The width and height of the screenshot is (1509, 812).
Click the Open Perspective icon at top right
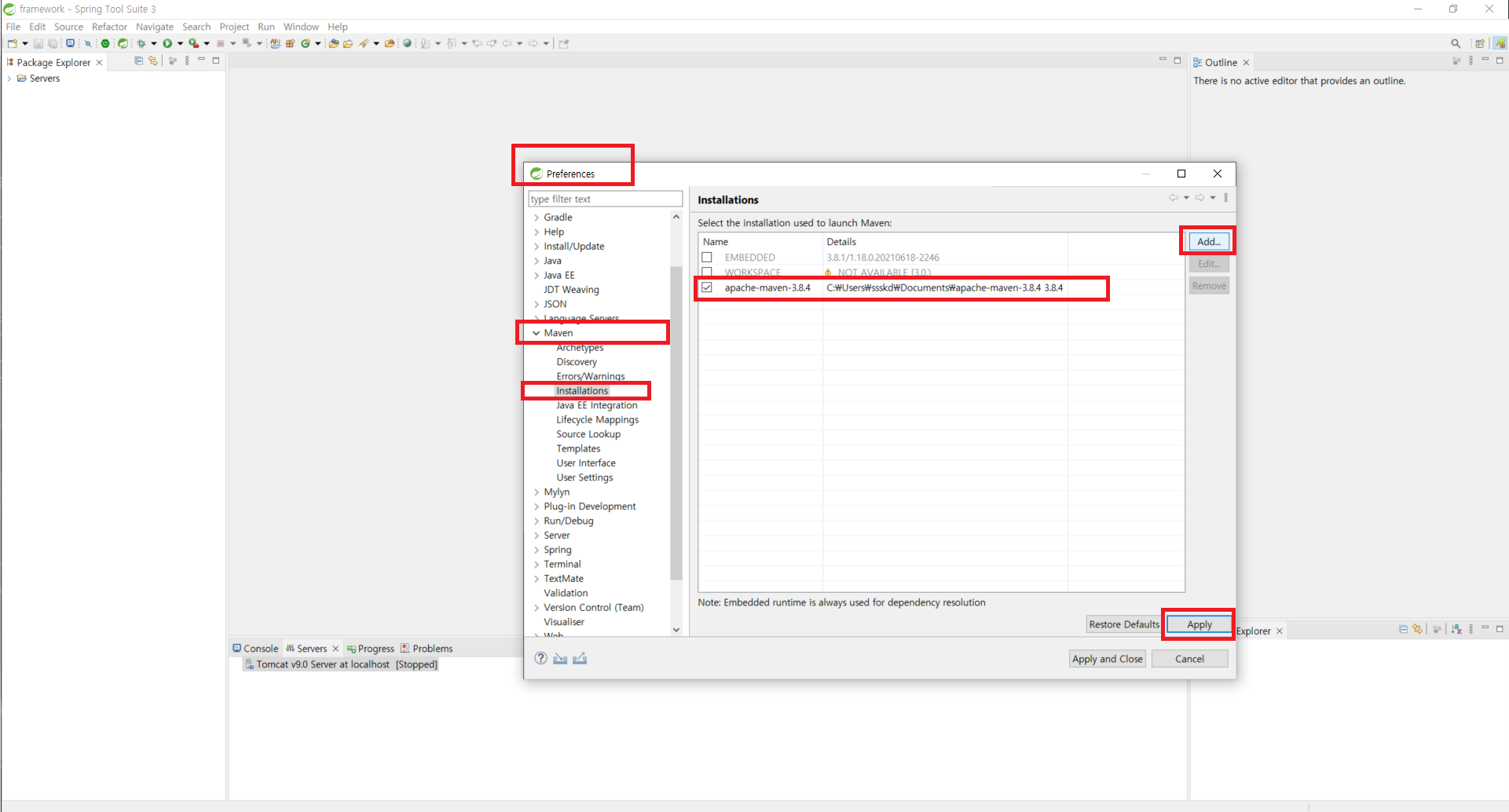point(1480,43)
